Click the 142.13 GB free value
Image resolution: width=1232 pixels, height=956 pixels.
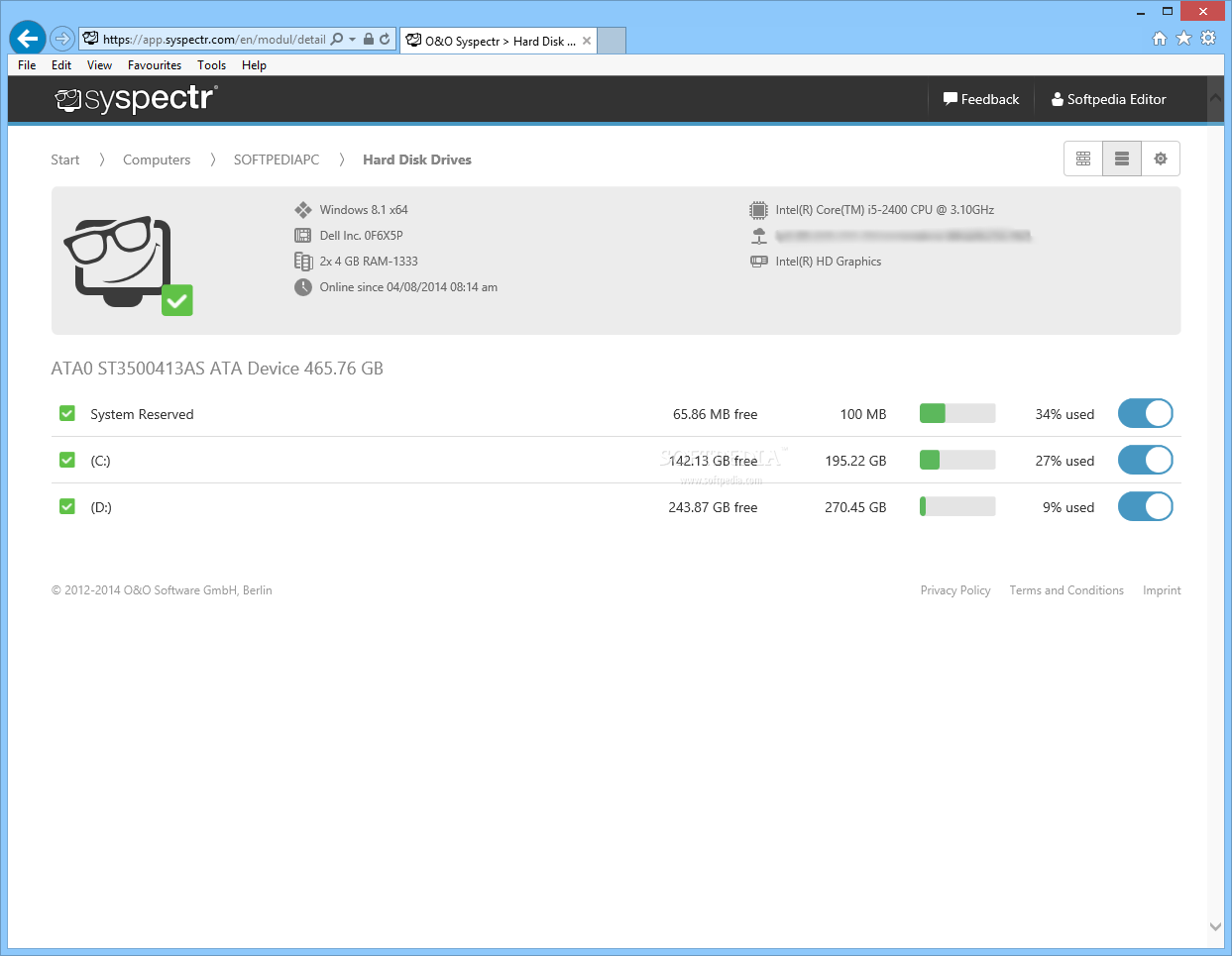coord(713,461)
